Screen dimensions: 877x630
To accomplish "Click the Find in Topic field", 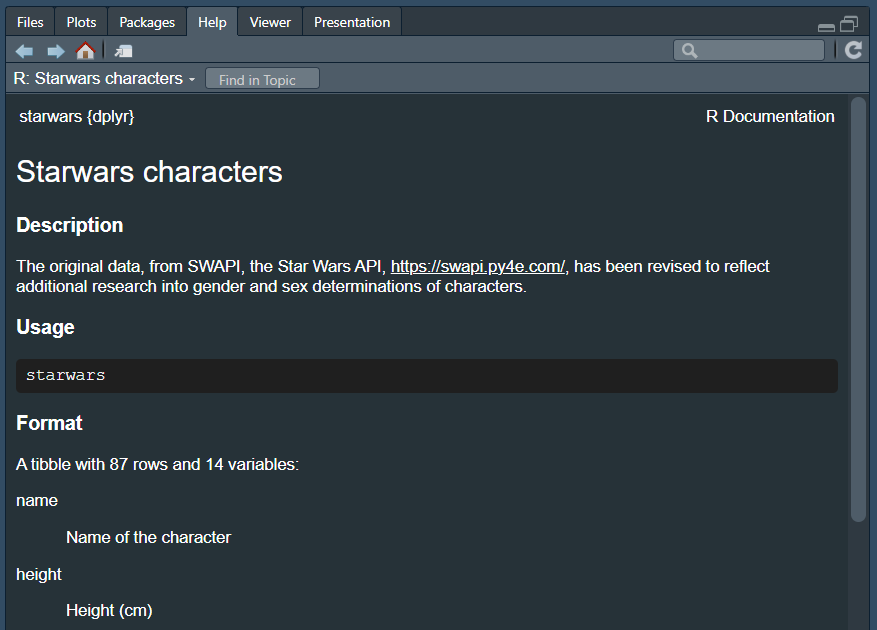I will (x=262, y=80).
